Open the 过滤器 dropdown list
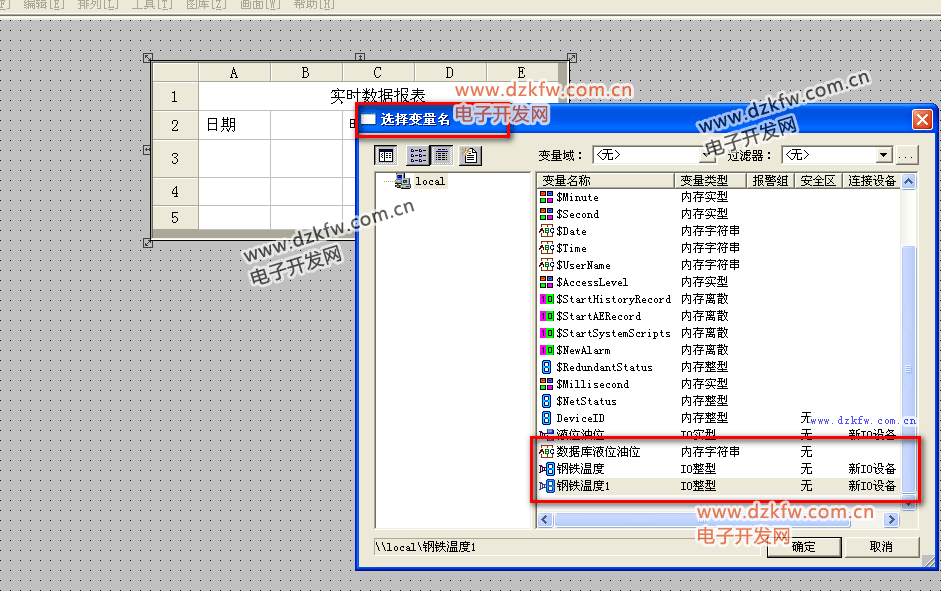 click(x=883, y=155)
